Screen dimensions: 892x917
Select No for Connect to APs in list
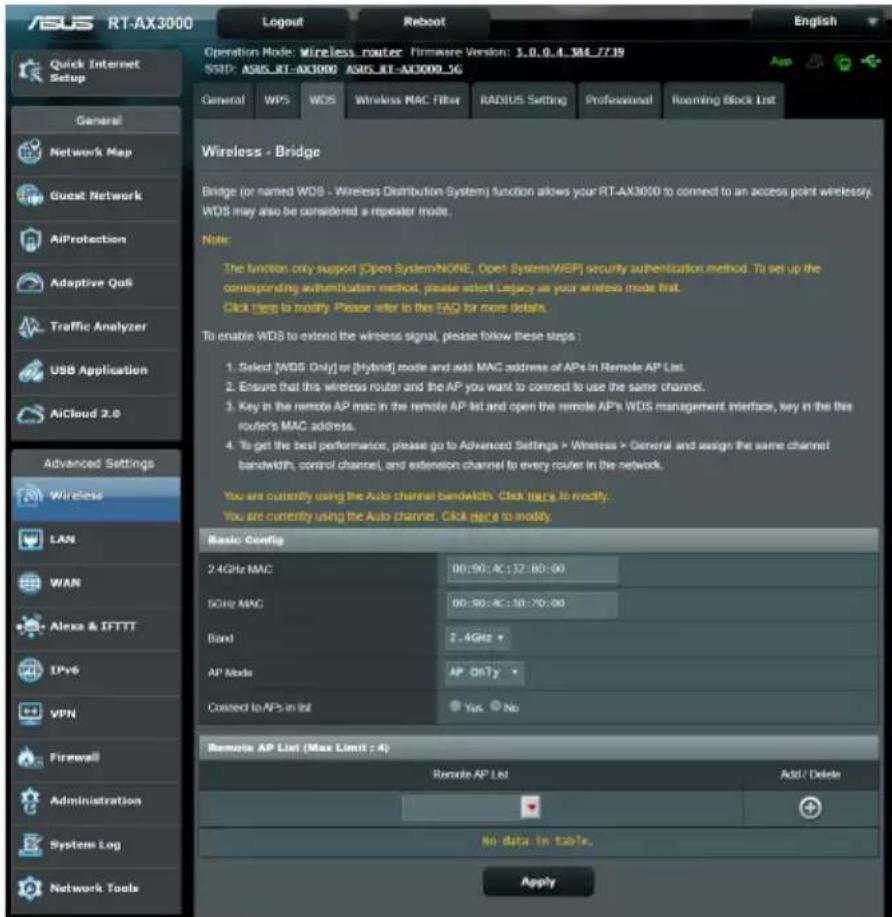point(495,706)
